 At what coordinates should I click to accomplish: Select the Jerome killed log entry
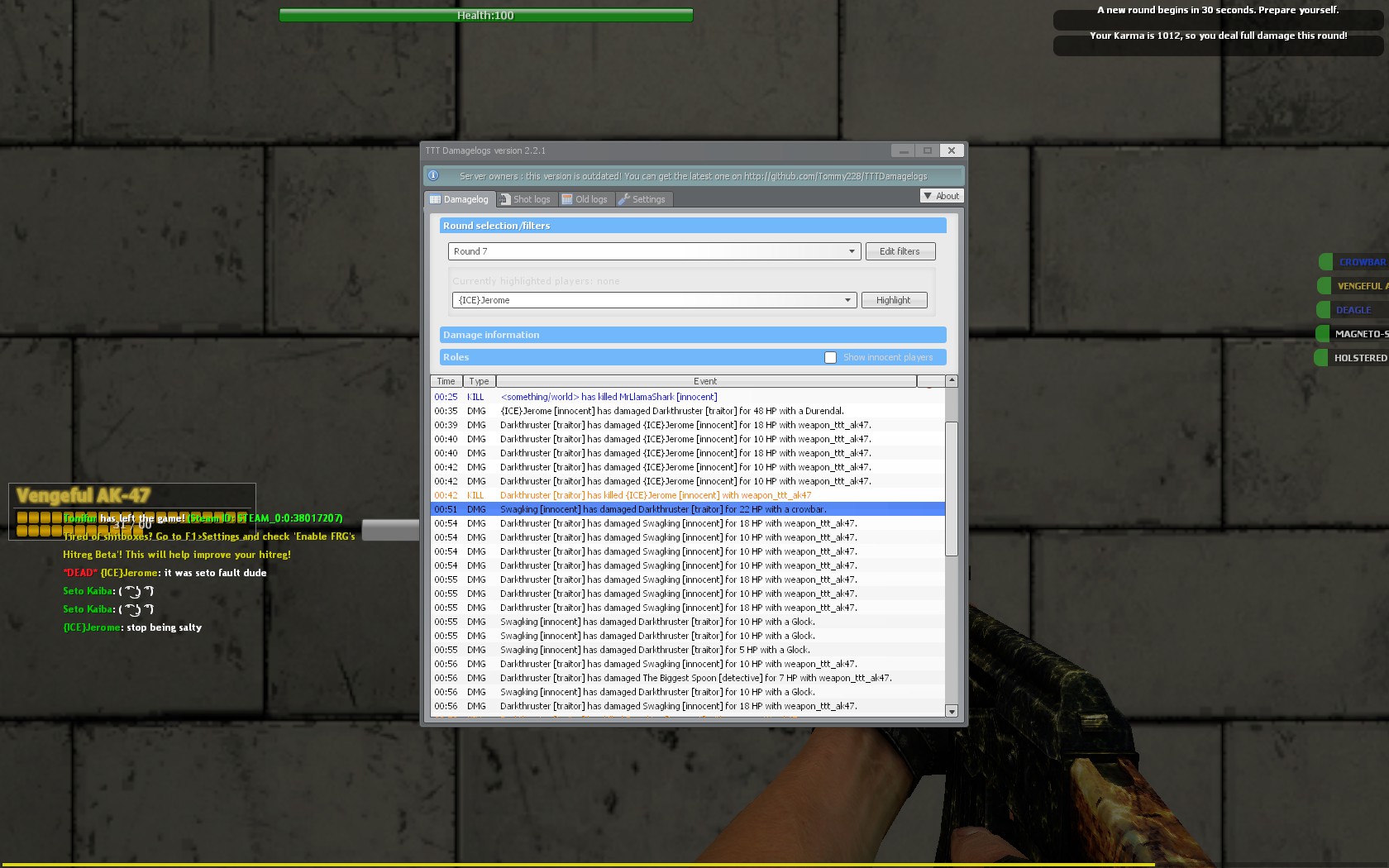tap(655, 495)
